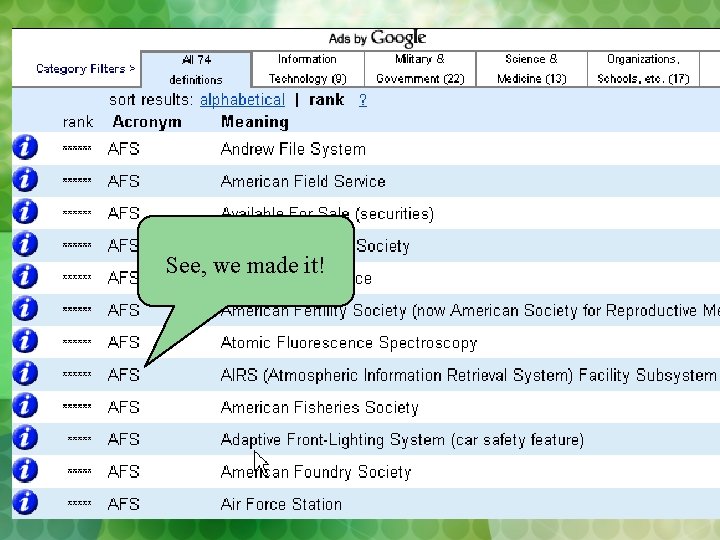Viewport: 720px width, 540px height.
Task: Select rank sort option
Action: [326, 100]
